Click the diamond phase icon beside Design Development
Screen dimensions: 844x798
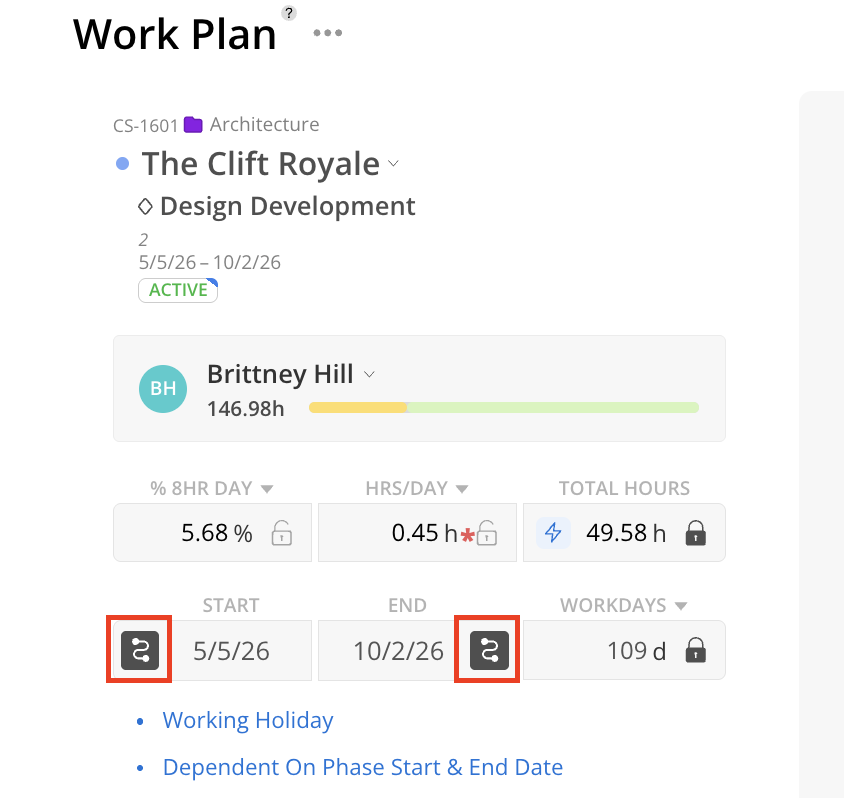point(145,207)
